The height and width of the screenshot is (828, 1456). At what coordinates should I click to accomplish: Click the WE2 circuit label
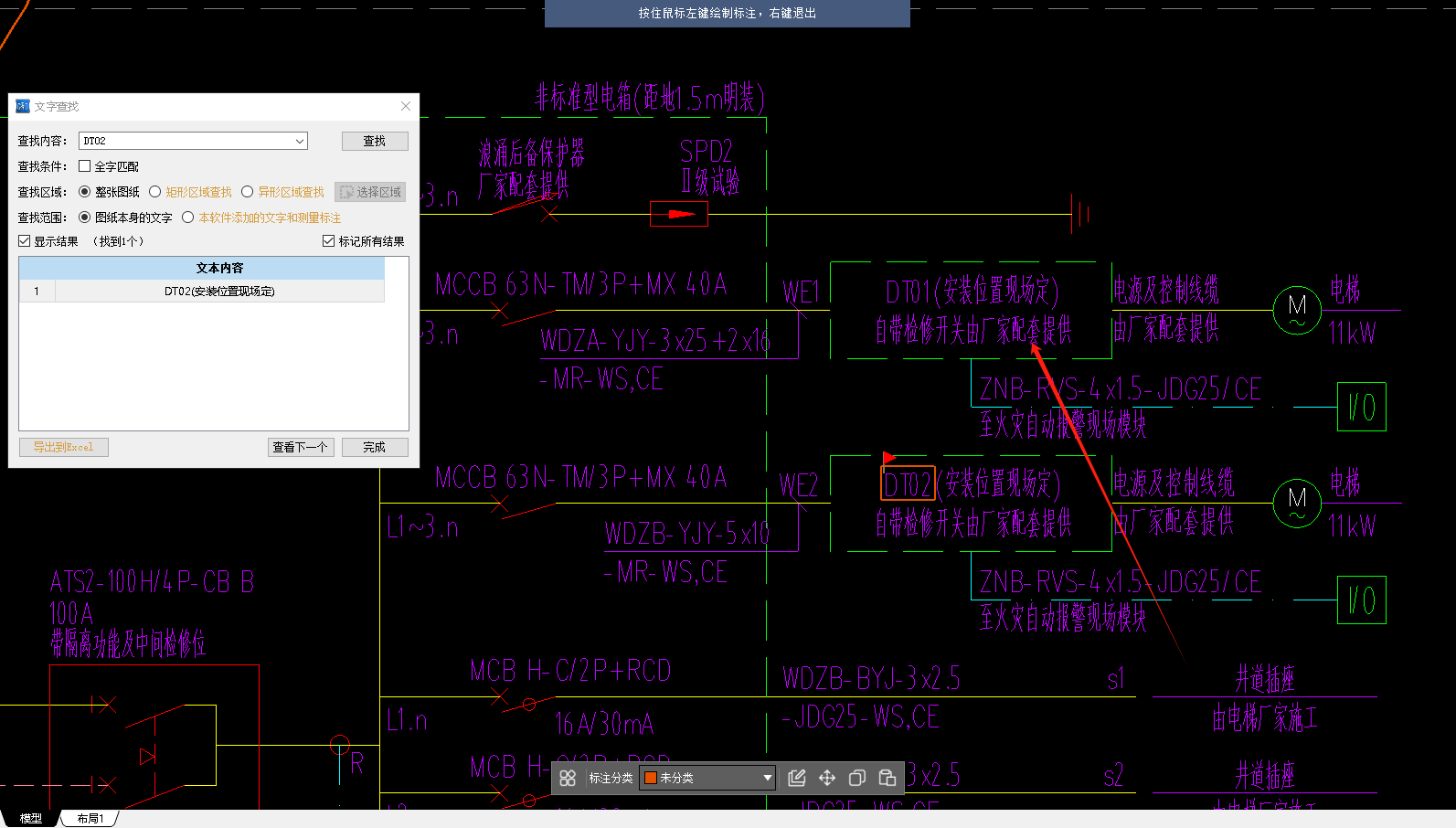798,485
